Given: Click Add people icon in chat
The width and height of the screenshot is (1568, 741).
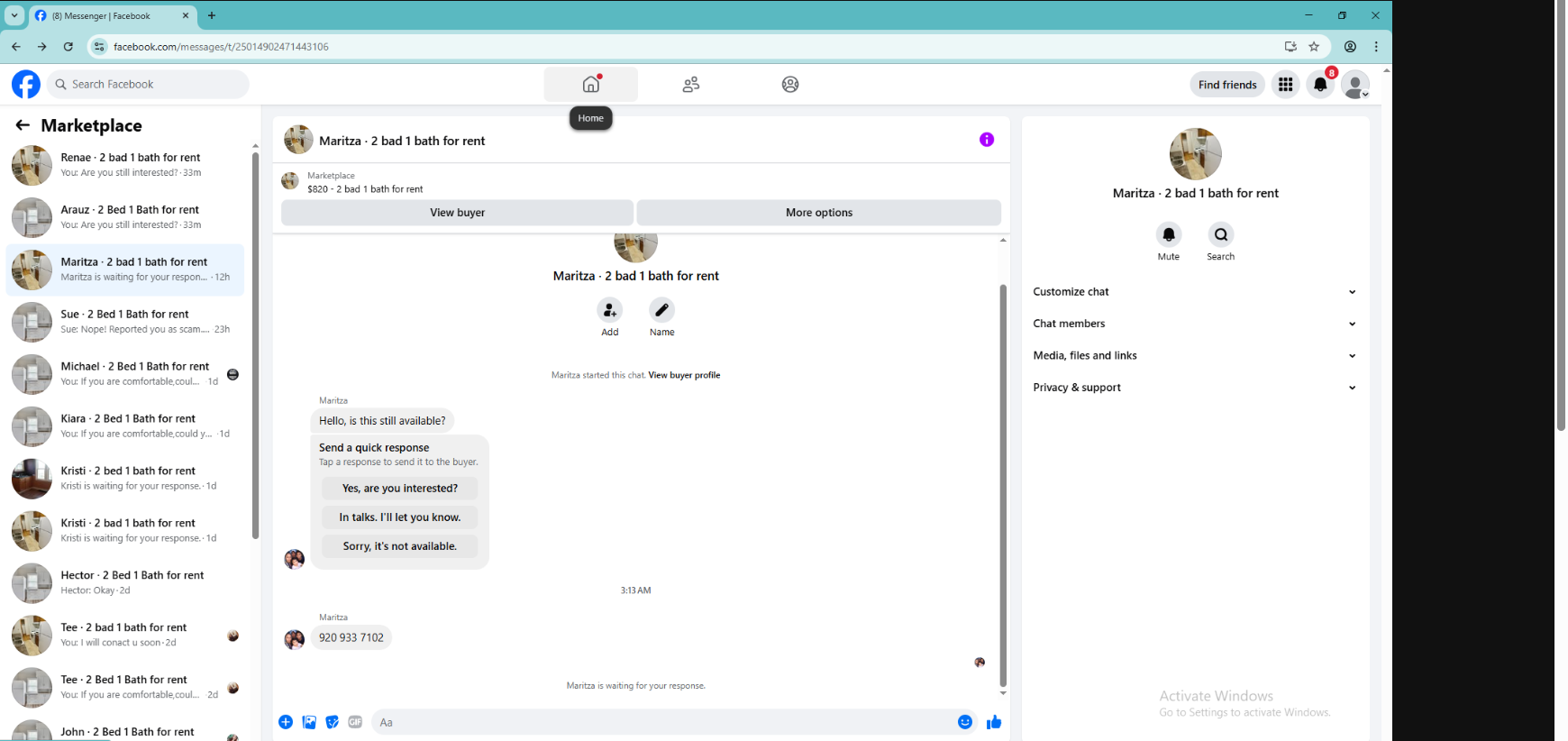Looking at the screenshot, I should click(610, 310).
